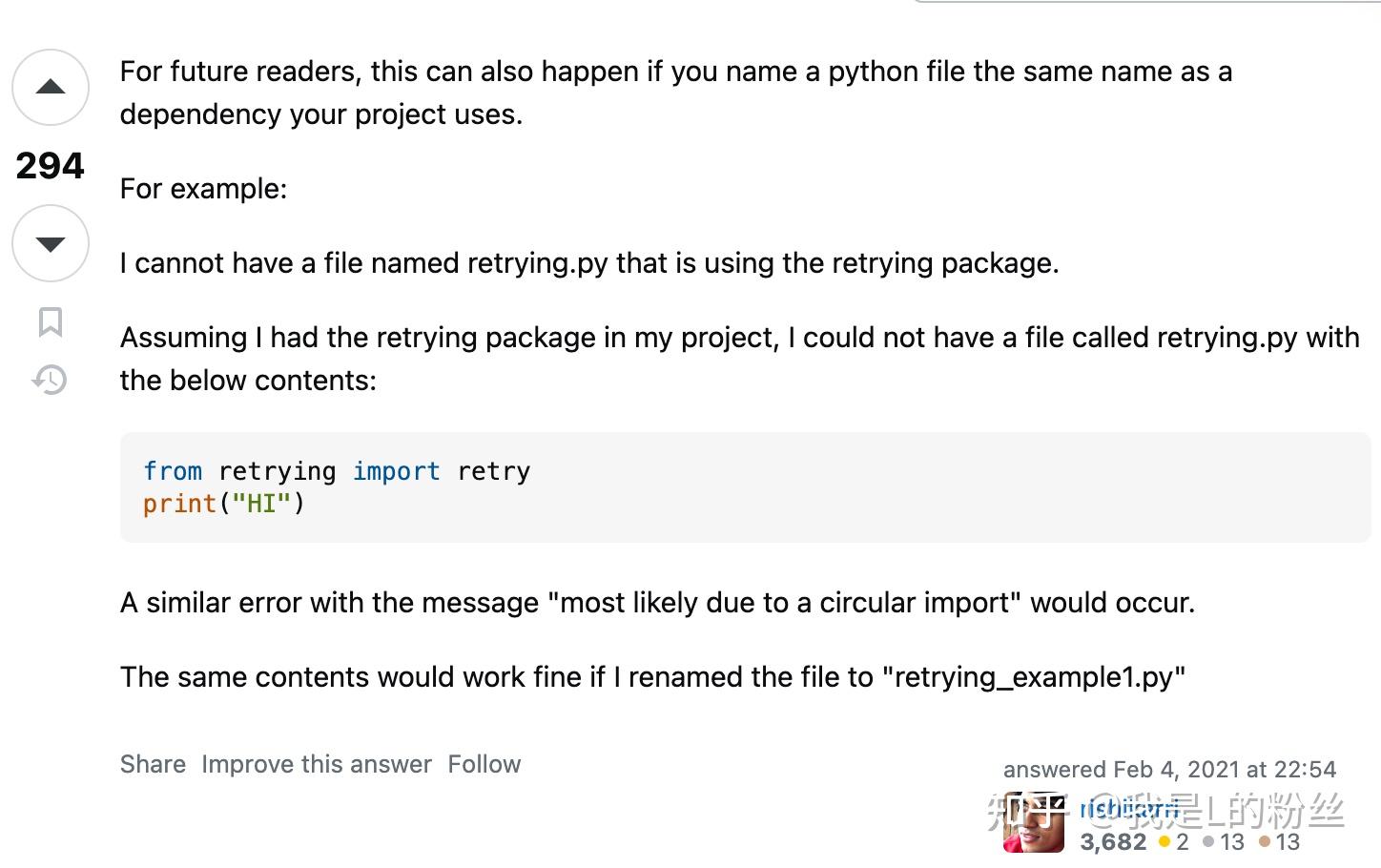
Task: Click the print("HI") code line
Action: click(x=224, y=504)
